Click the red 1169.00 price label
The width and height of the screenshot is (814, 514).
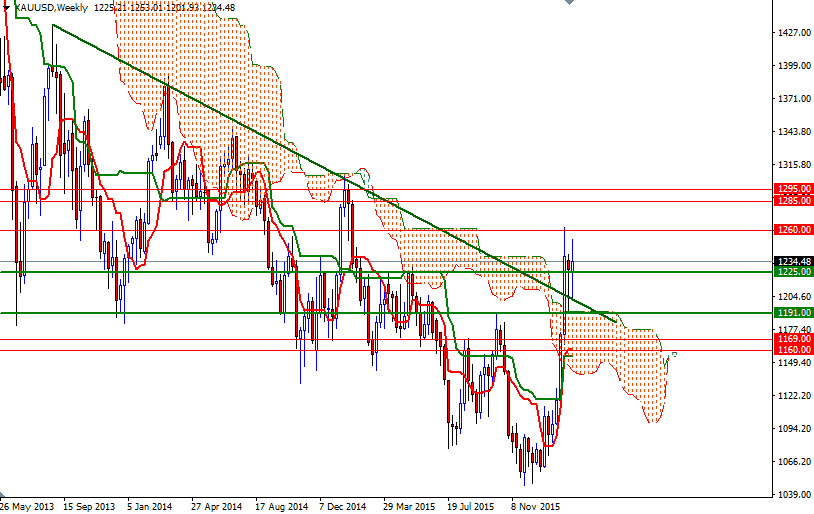point(793,339)
